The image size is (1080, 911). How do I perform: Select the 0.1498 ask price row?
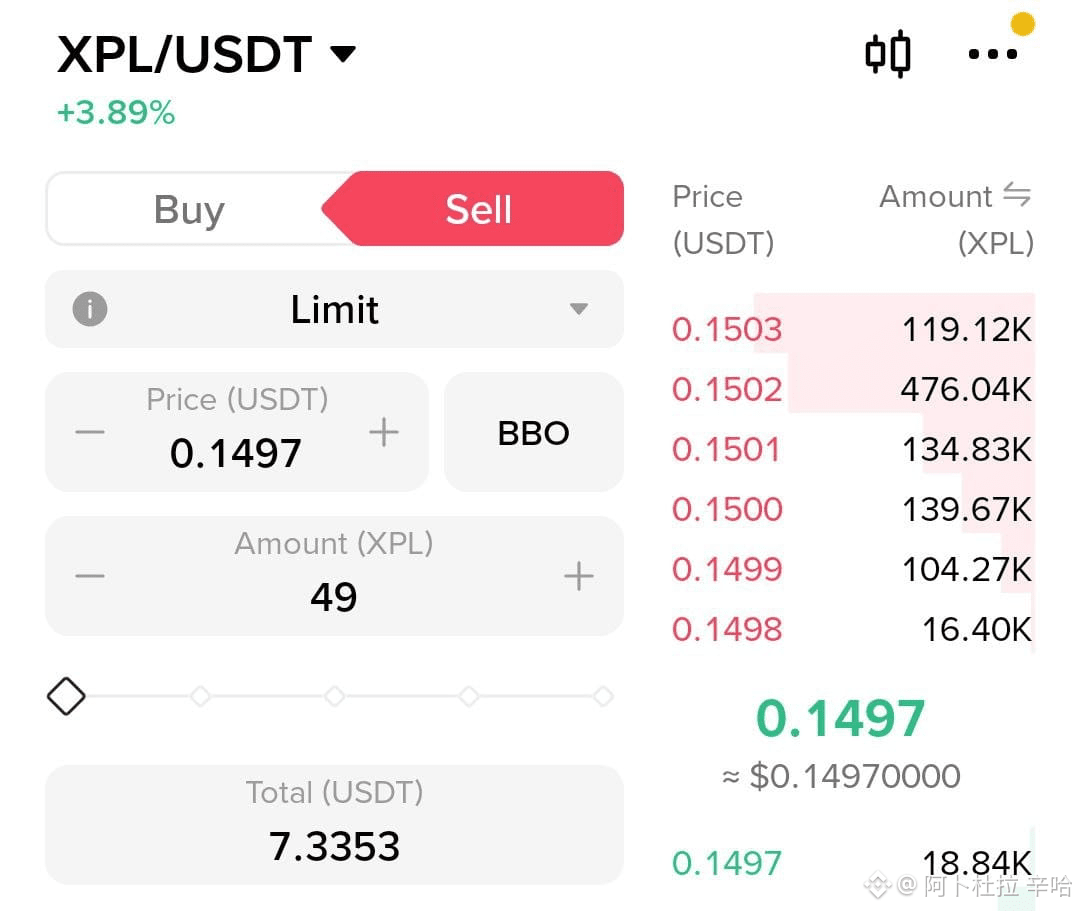click(x=853, y=629)
